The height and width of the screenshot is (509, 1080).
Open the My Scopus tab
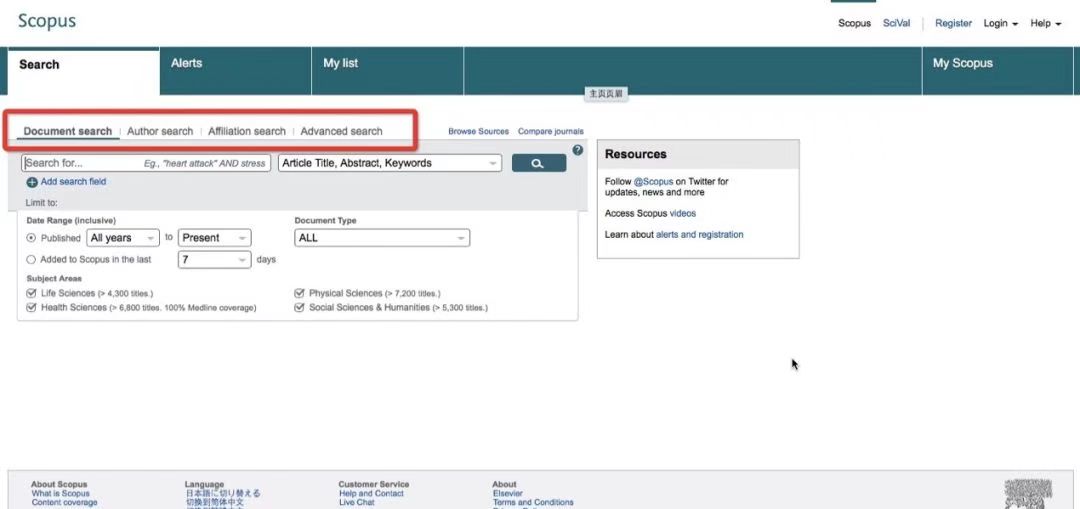click(x=997, y=71)
